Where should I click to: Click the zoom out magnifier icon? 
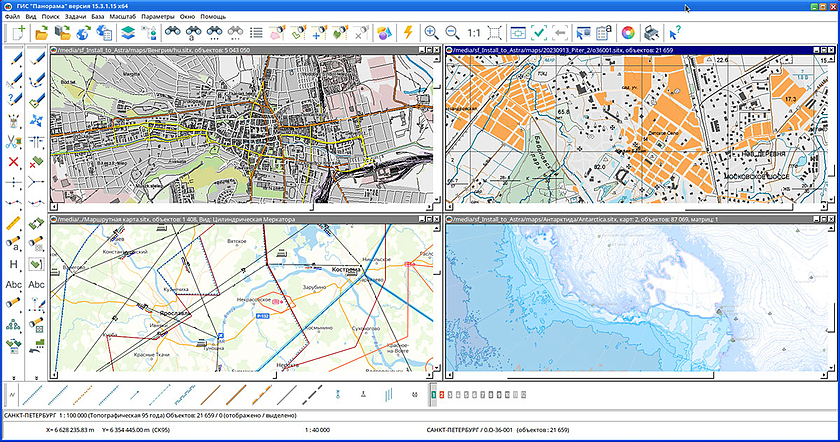tap(453, 34)
